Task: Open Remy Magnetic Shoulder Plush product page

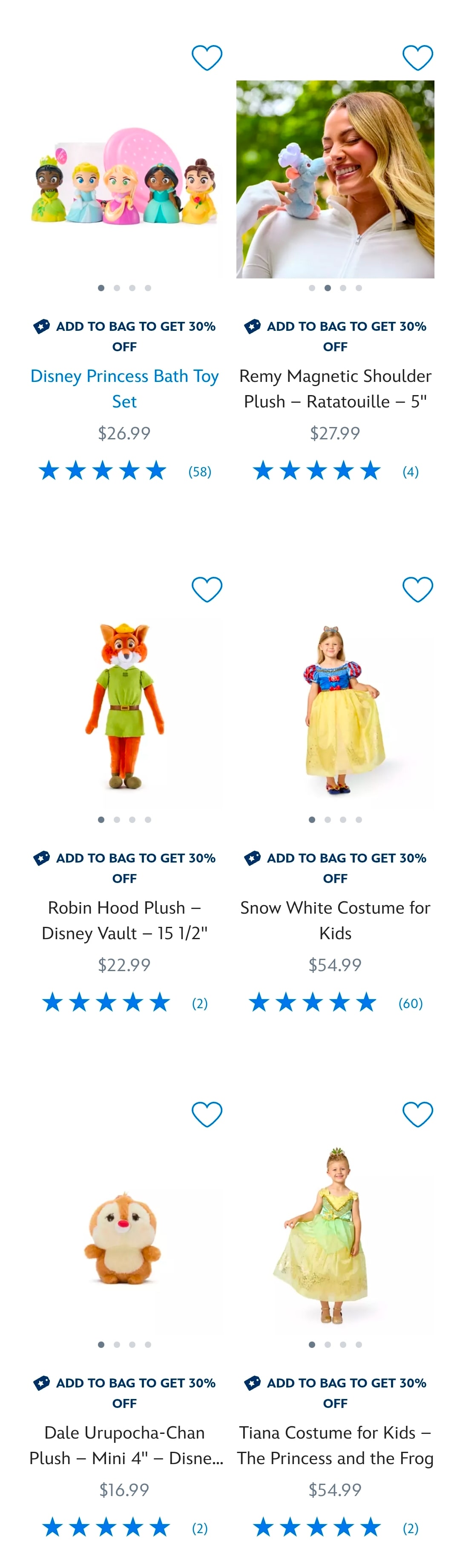Action: (x=335, y=388)
